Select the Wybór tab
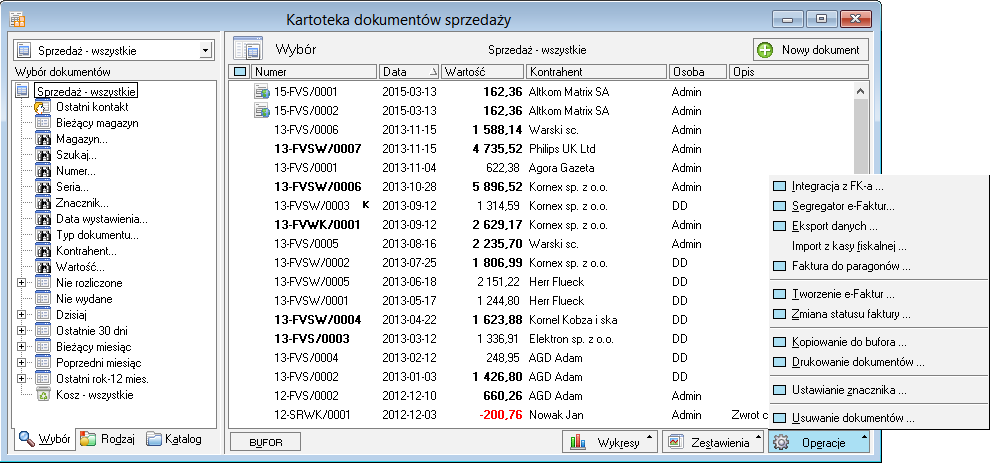The image size is (994, 465). (44, 438)
